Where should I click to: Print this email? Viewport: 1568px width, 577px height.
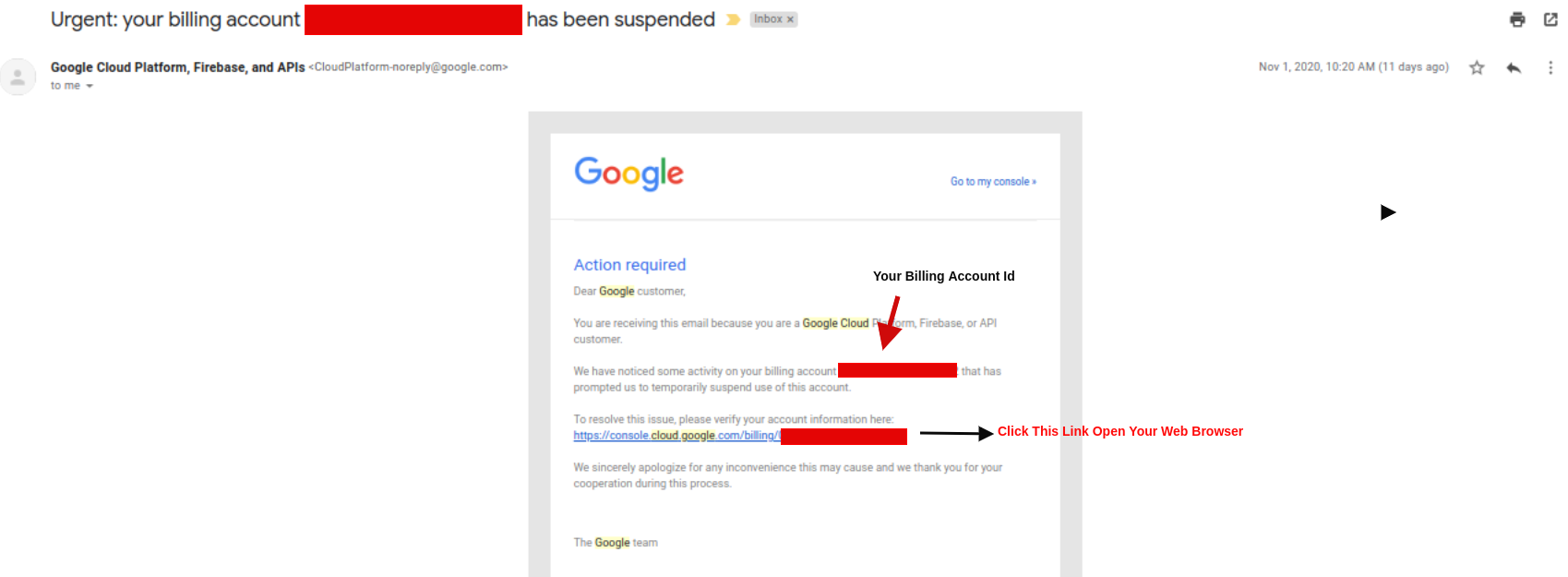pos(1517,18)
